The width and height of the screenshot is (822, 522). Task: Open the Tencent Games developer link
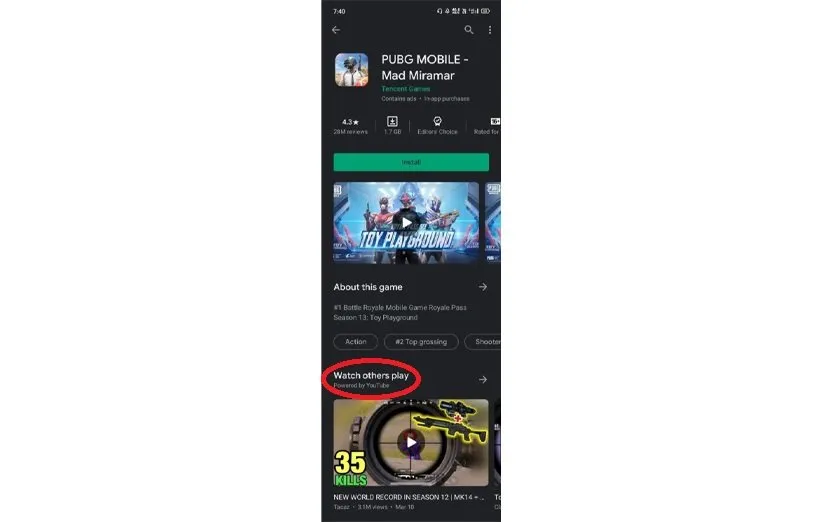(406, 89)
